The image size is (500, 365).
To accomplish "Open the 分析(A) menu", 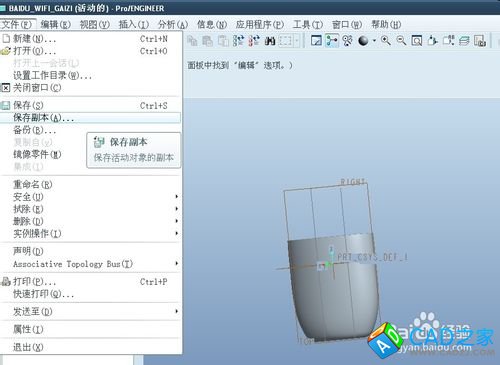I will pyautogui.click(x=173, y=24).
